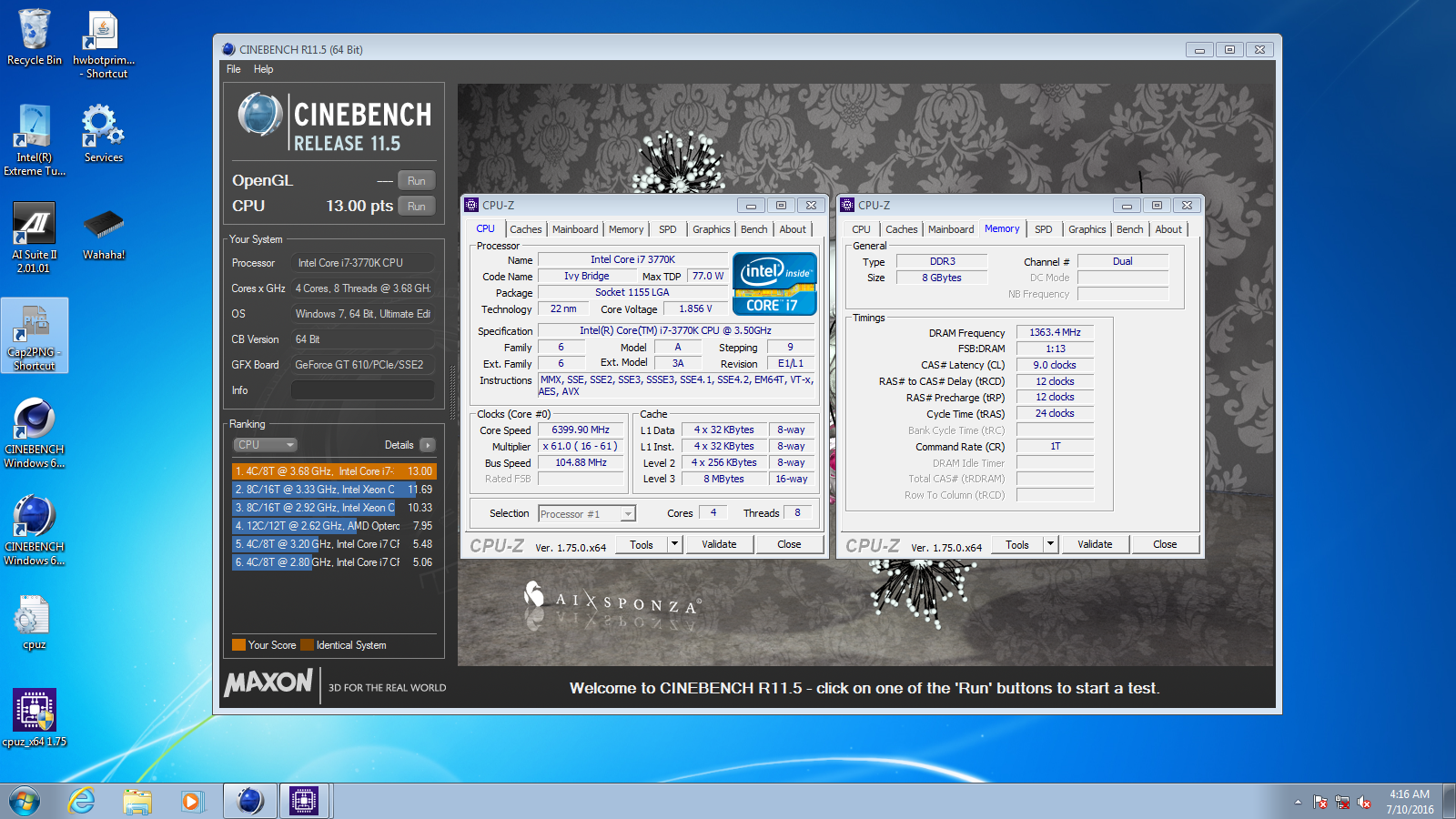Viewport: 1456px width, 819px height.
Task: Open second CINEBENCH Windows 6 desktop icon
Action: click(x=35, y=530)
